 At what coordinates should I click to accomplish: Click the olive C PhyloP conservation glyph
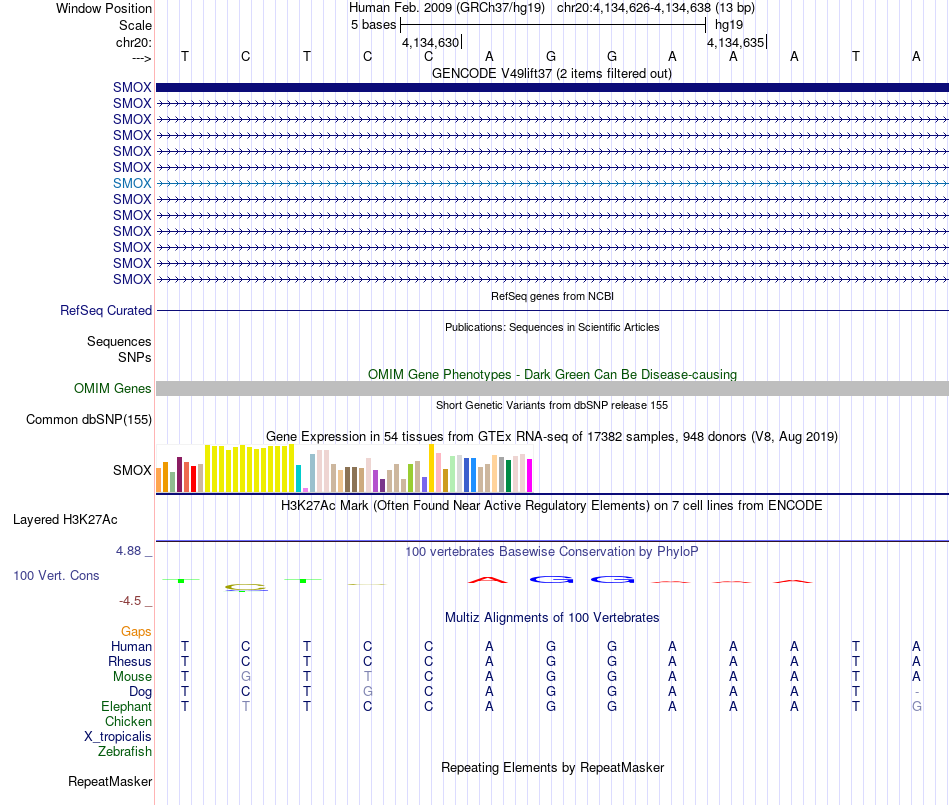click(245, 587)
